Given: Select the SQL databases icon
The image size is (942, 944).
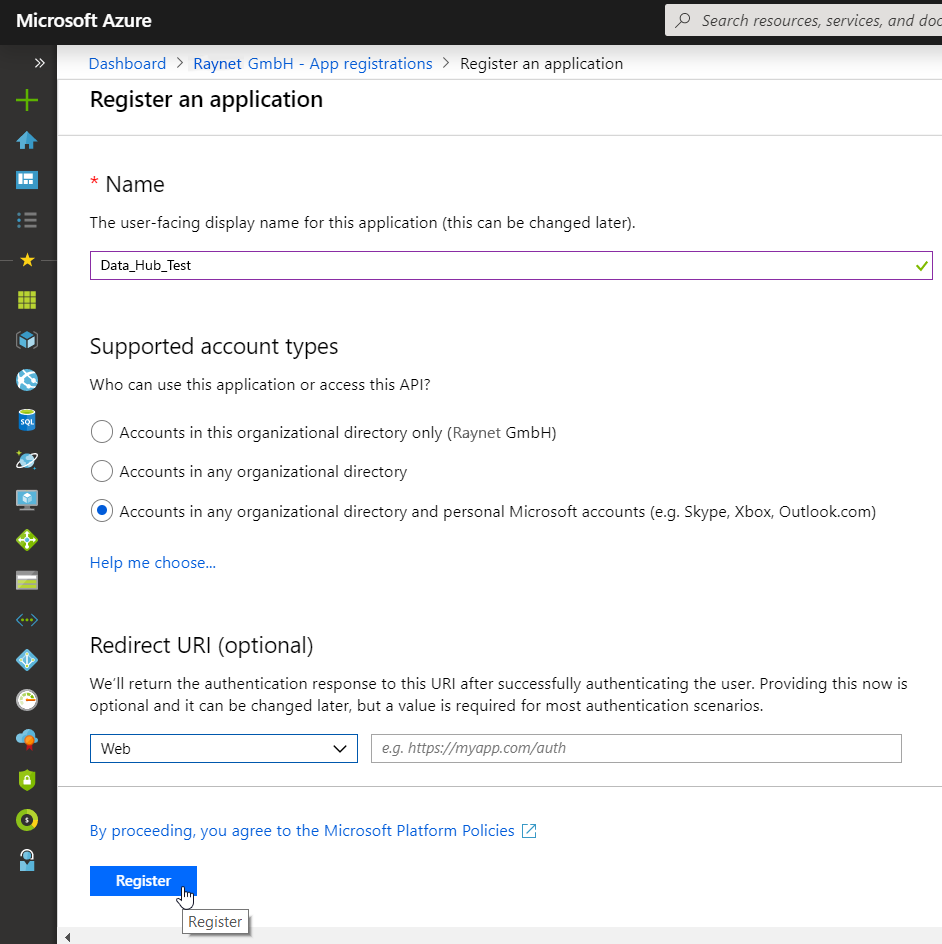Looking at the screenshot, I should point(27,420).
